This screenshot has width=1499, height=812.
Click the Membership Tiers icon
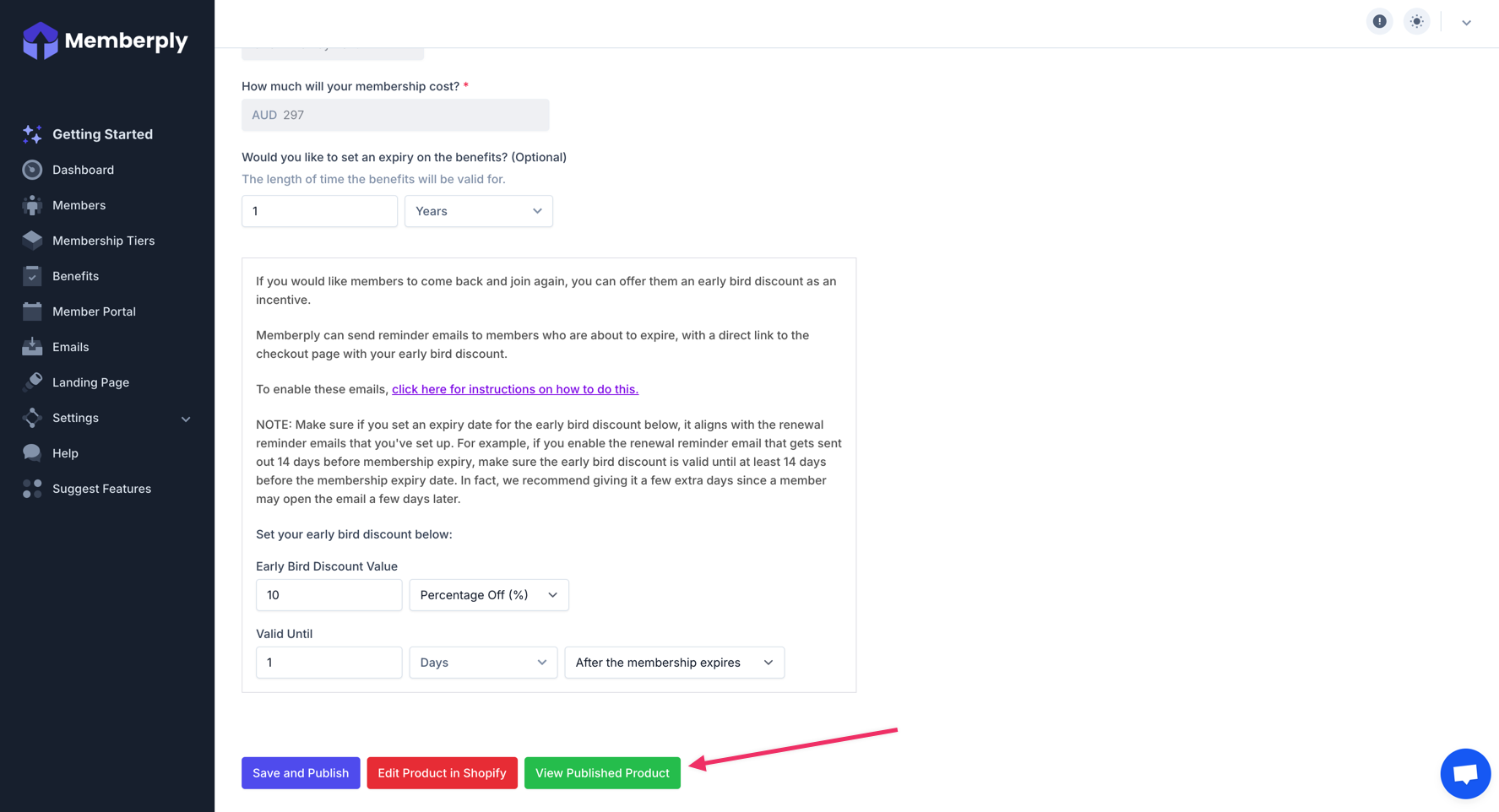click(32, 241)
